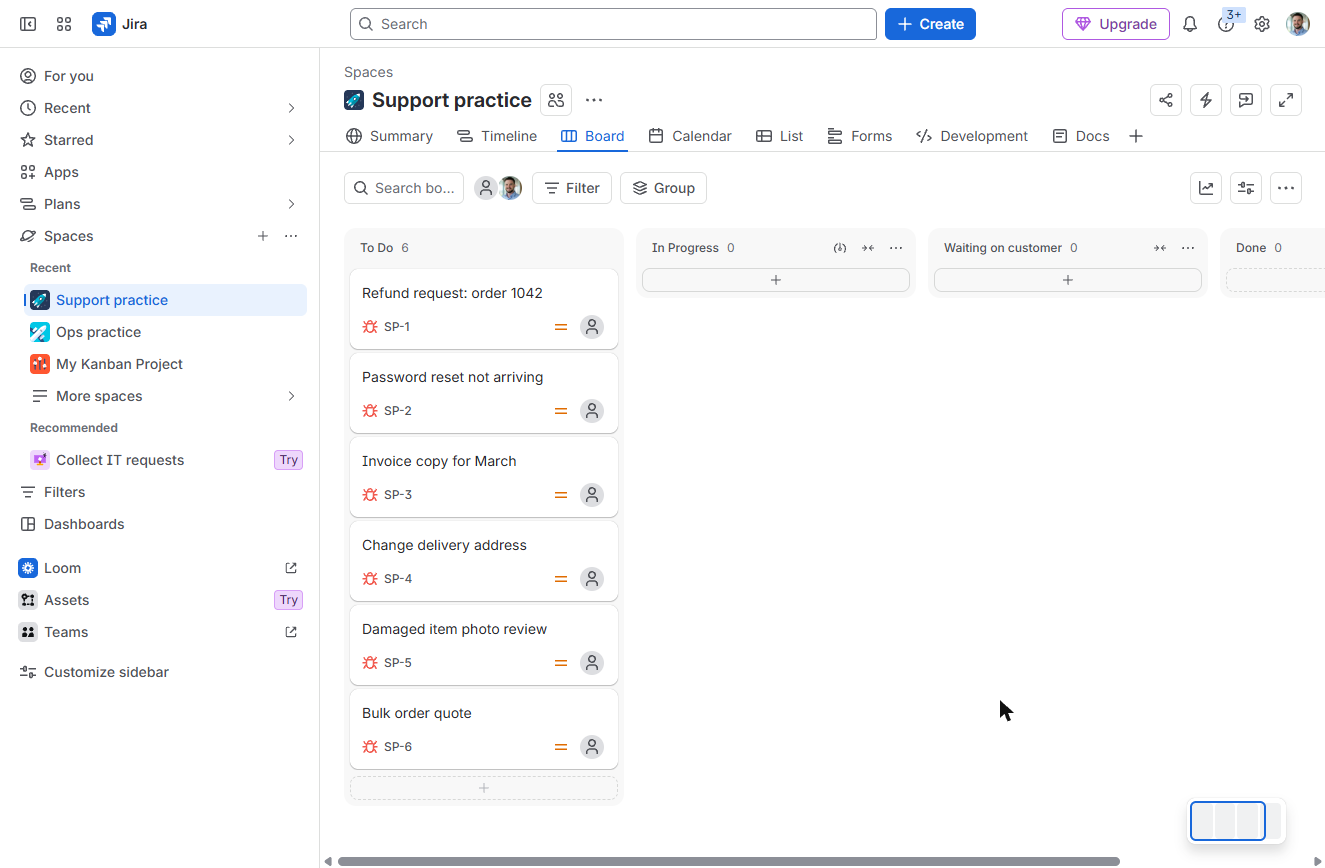Enter full screen with the expand icon

pyautogui.click(x=1286, y=100)
